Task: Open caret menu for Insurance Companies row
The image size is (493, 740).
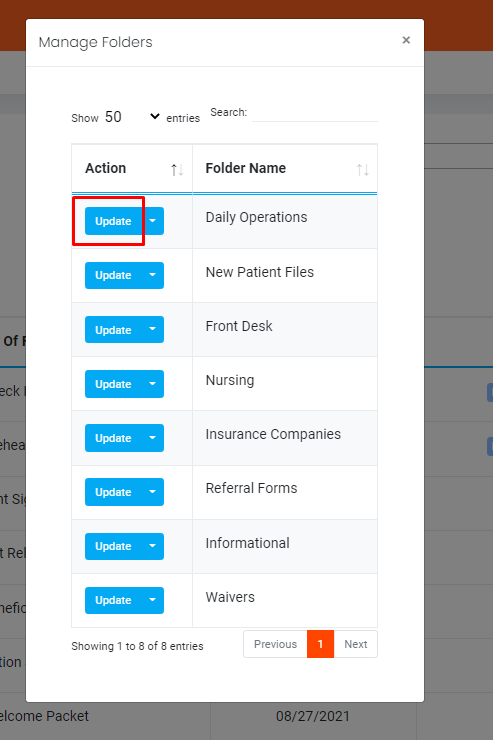Action: point(153,437)
